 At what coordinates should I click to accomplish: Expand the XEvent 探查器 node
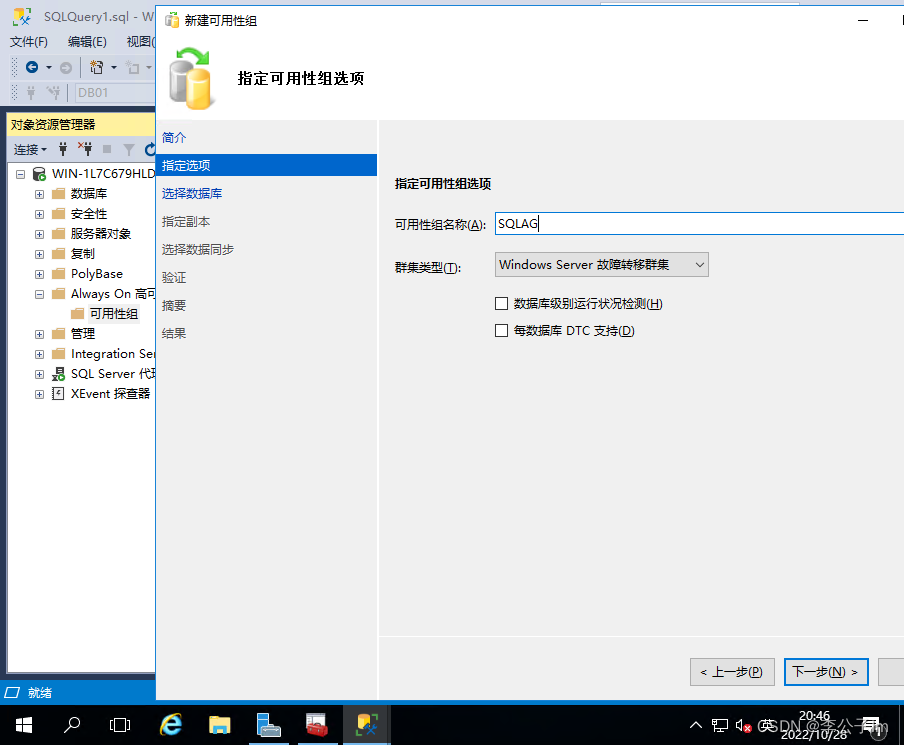[x=39, y=394]
